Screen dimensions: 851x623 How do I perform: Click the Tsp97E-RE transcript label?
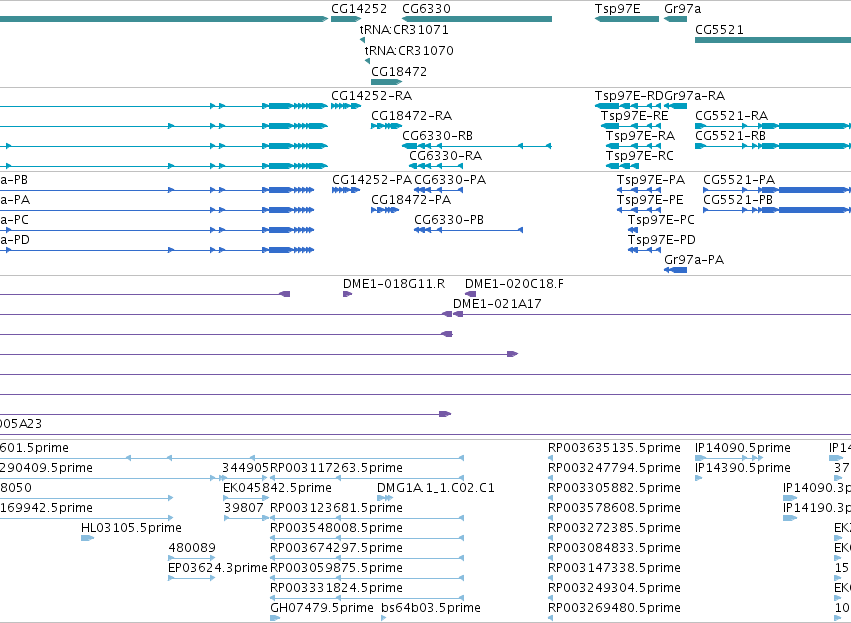click(634, 116)
